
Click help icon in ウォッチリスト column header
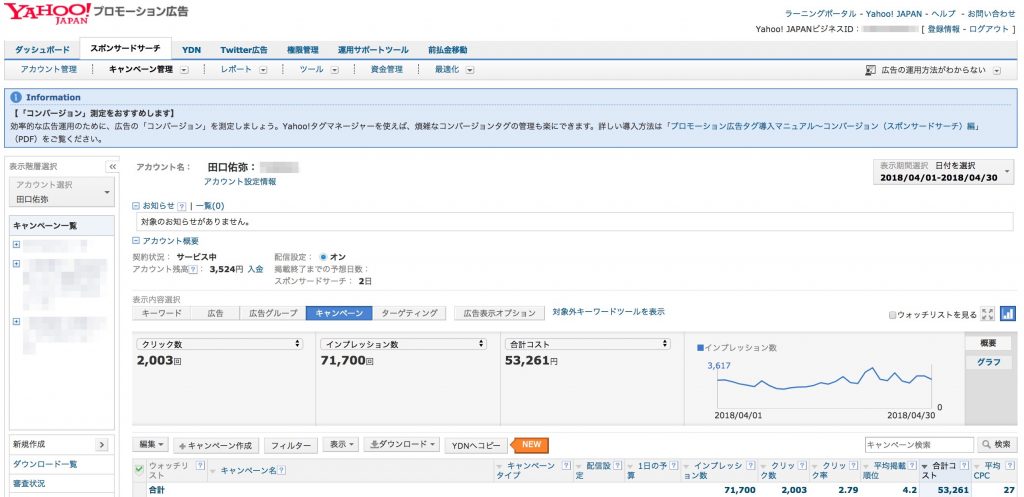(200, 466)
